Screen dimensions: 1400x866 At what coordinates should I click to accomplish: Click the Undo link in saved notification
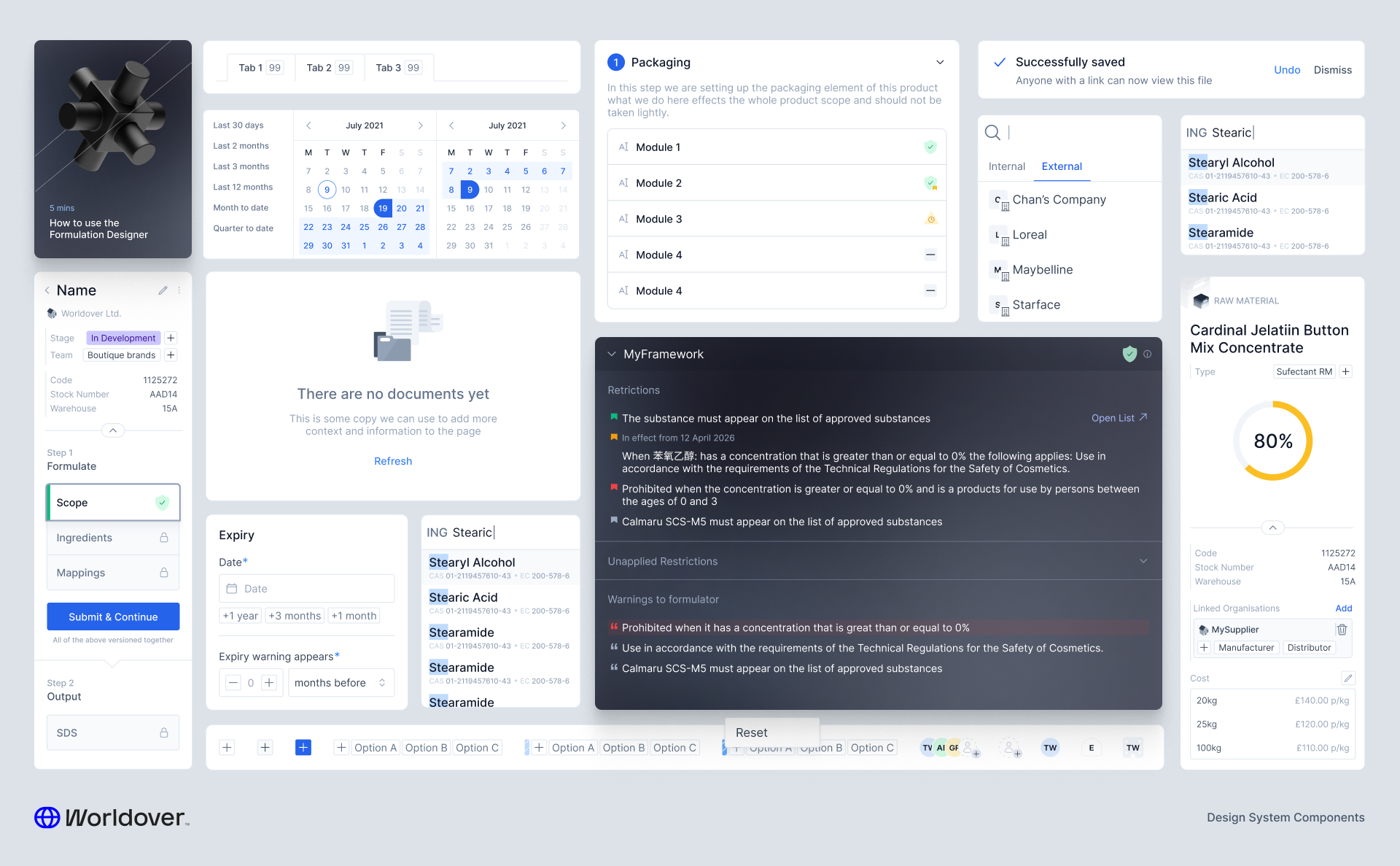click(1287, 70)
